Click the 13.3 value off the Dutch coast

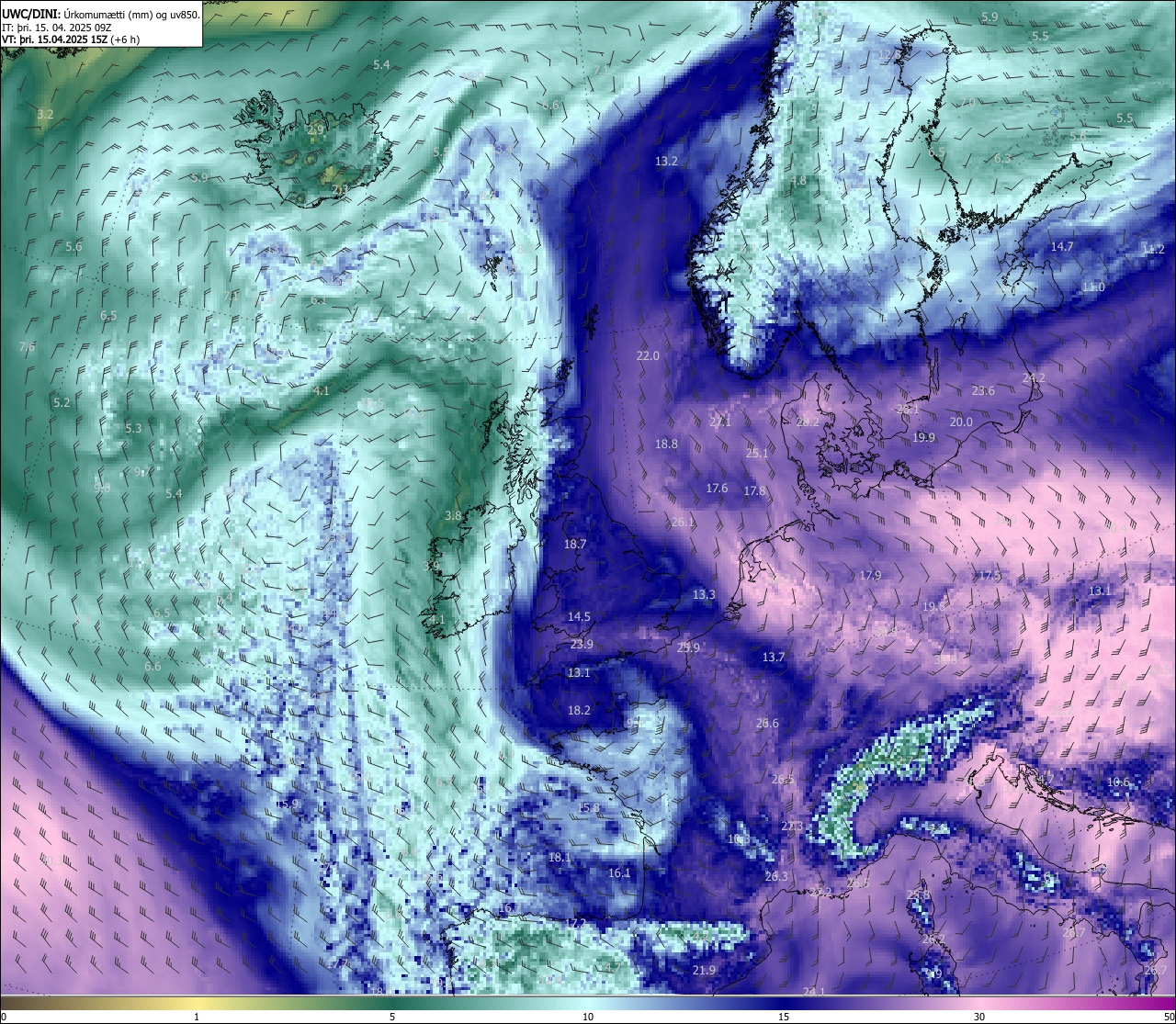704,594
